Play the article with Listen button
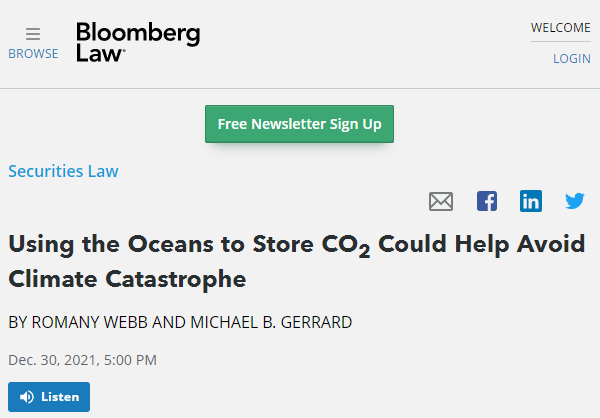This screenshot has width=600, height=418. pos(49,397)
